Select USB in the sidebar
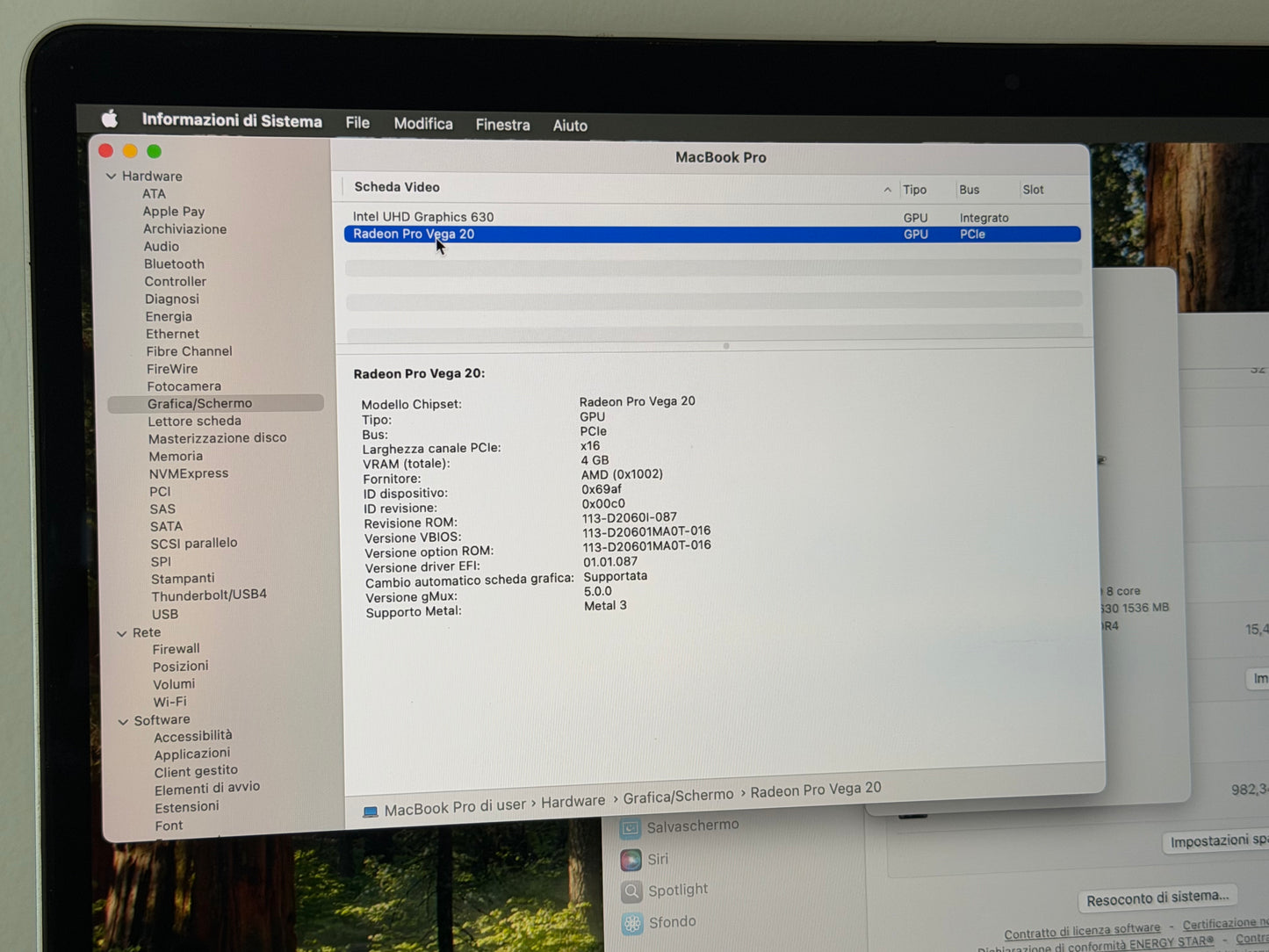This screenshot has width=1269, height=952. tap(165, 615)
